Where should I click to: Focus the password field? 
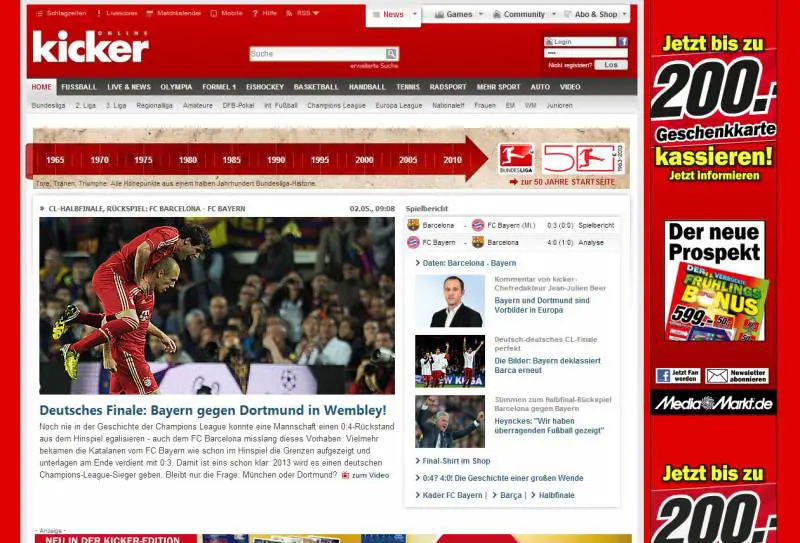tap(586, 53)
